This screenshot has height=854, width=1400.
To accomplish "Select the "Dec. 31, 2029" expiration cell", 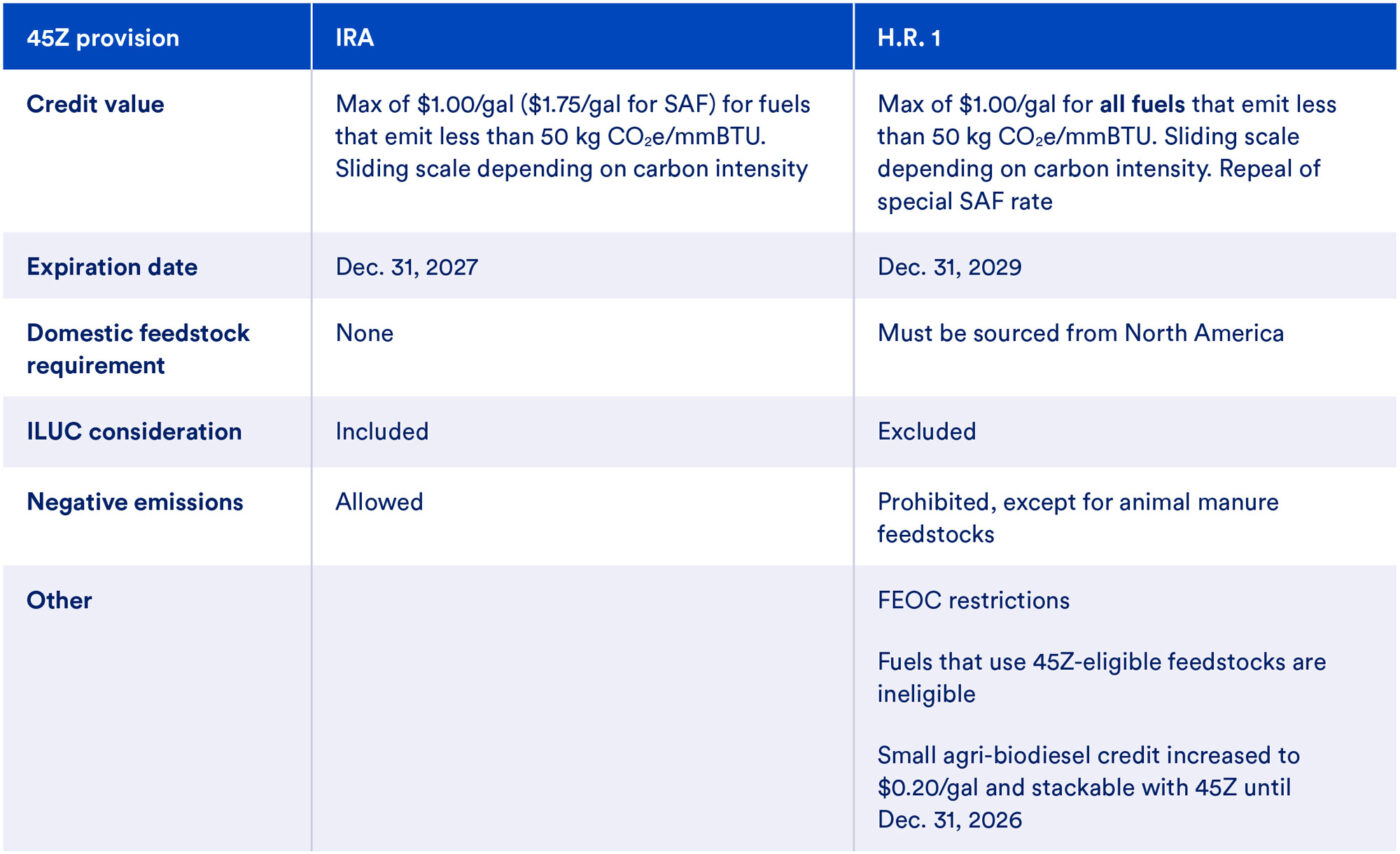I will click(949, 267).
